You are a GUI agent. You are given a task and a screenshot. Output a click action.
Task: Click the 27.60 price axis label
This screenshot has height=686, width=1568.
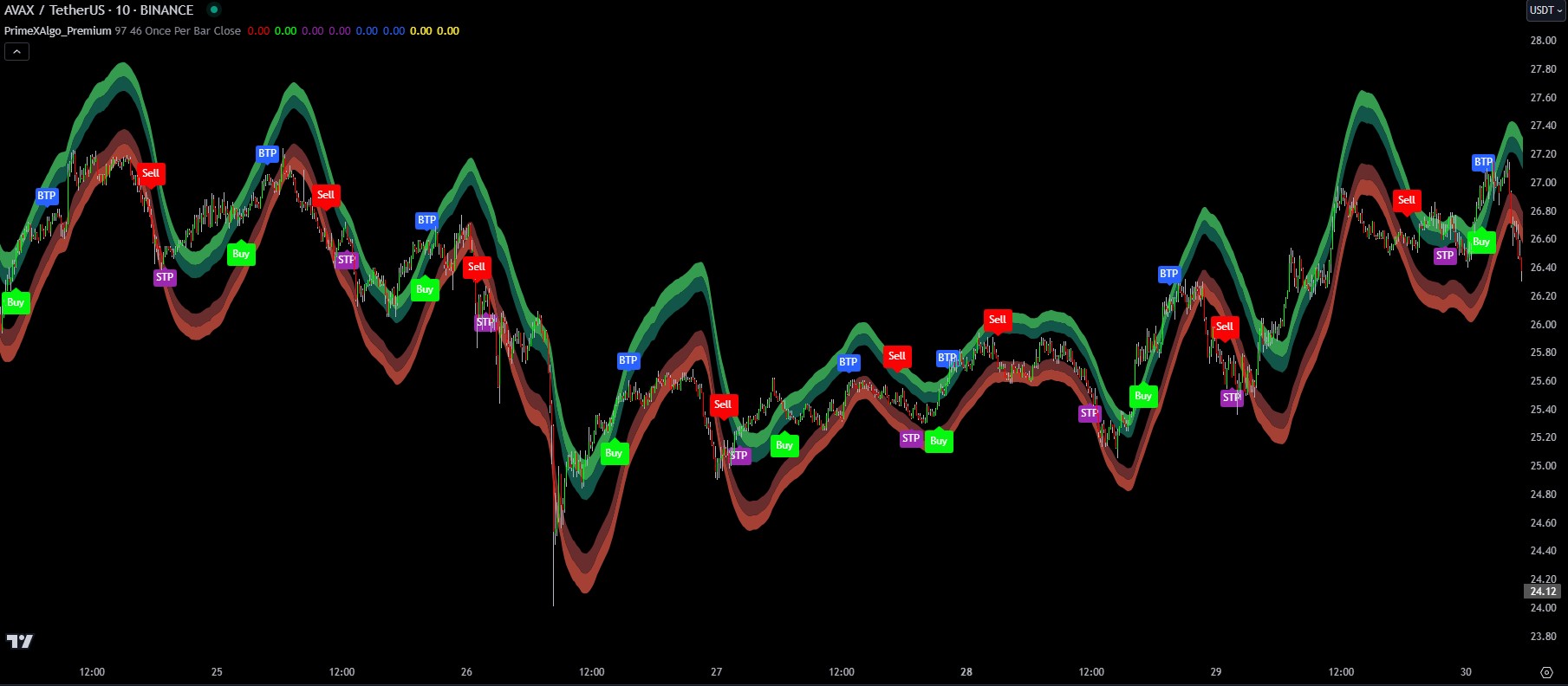(x=1543, y=98)
